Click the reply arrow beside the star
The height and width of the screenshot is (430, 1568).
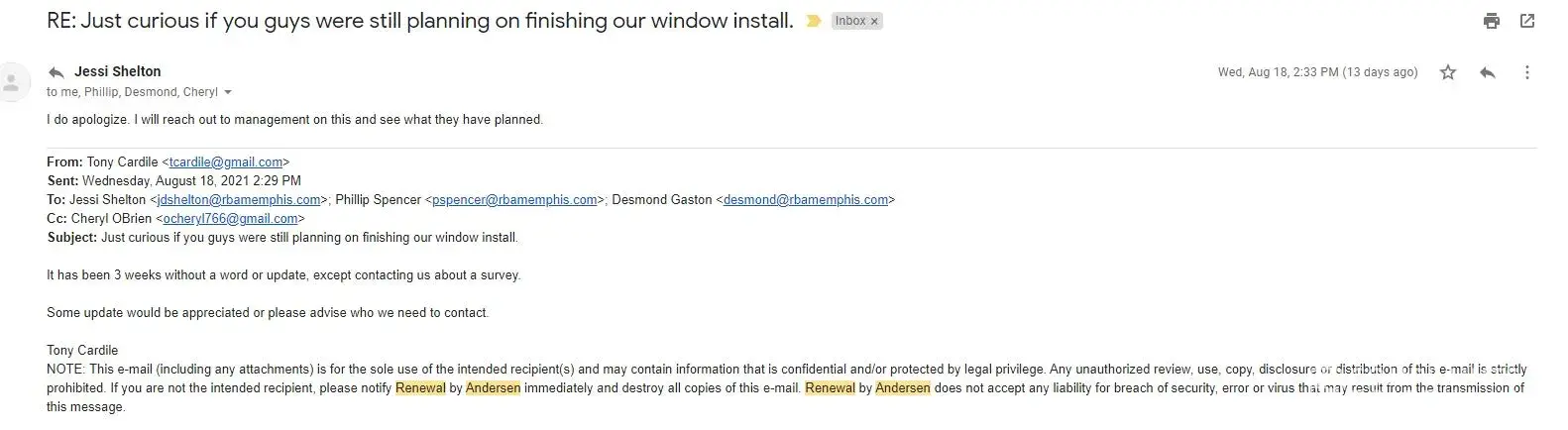click(x=1487, y=72)
